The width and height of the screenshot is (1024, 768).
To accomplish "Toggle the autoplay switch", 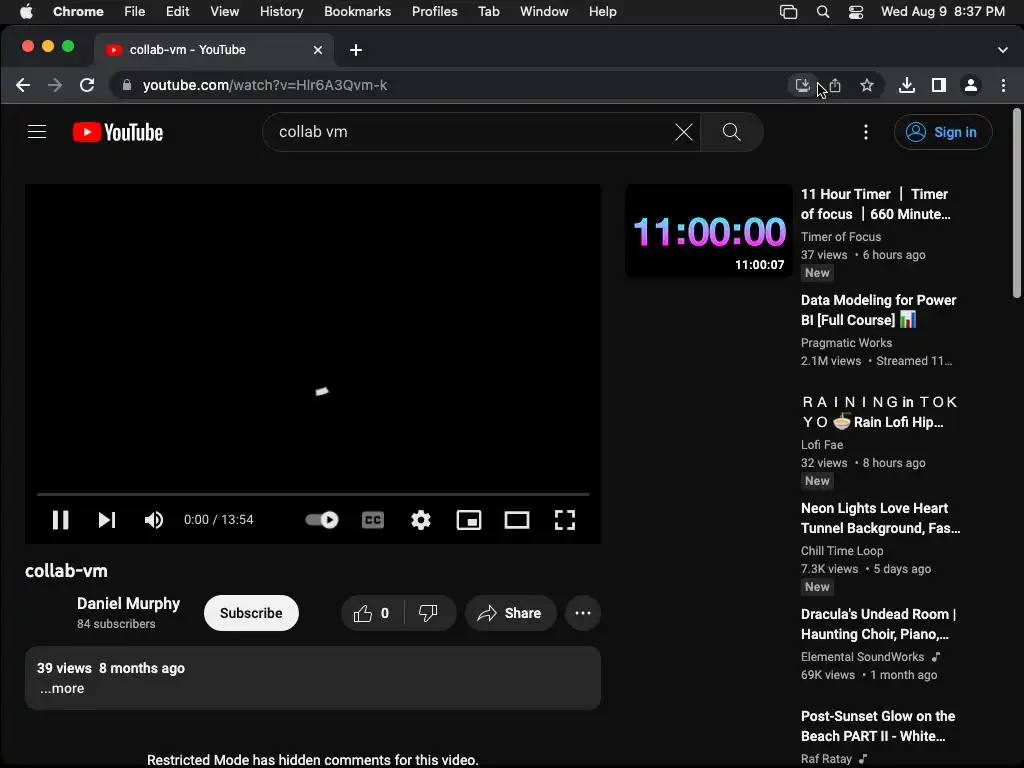I will (x=321, y=520).
